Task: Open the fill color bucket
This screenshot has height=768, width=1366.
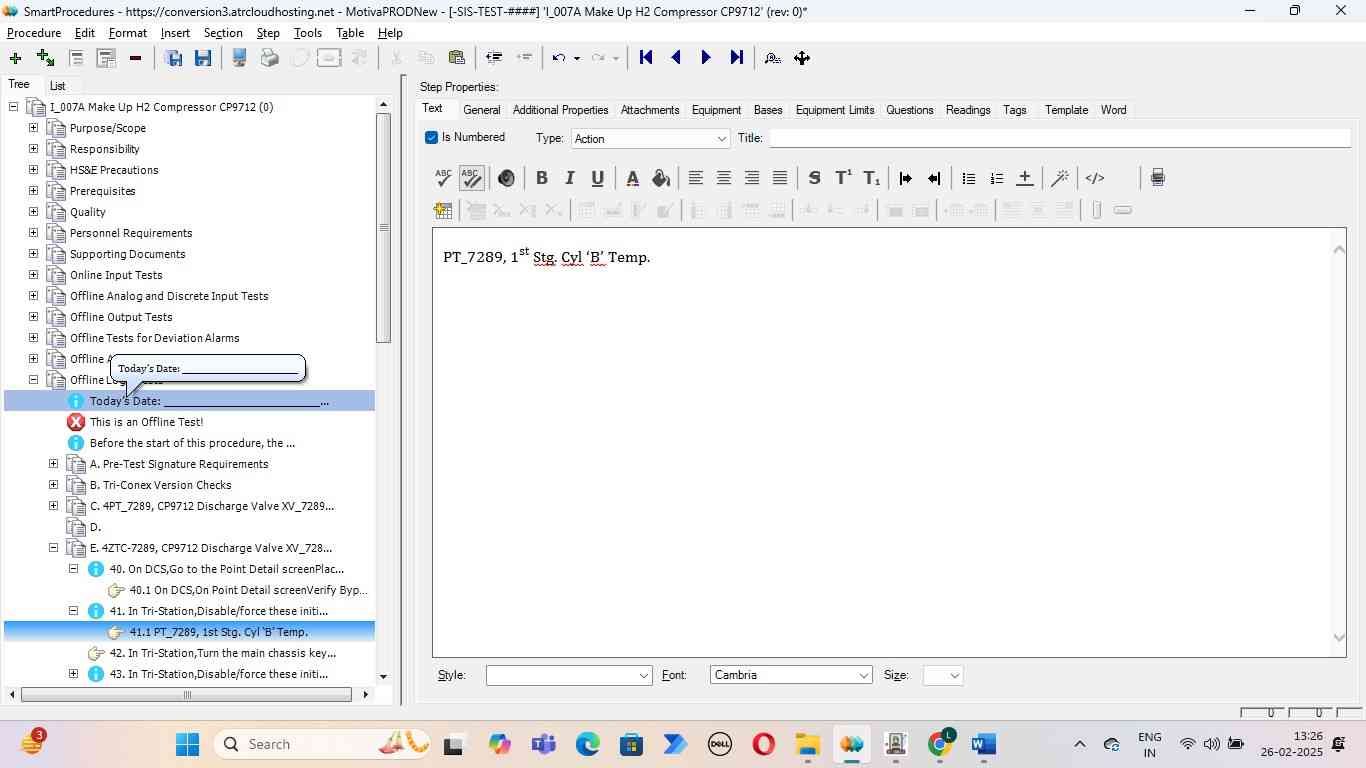Action: [x=661, y=178]
